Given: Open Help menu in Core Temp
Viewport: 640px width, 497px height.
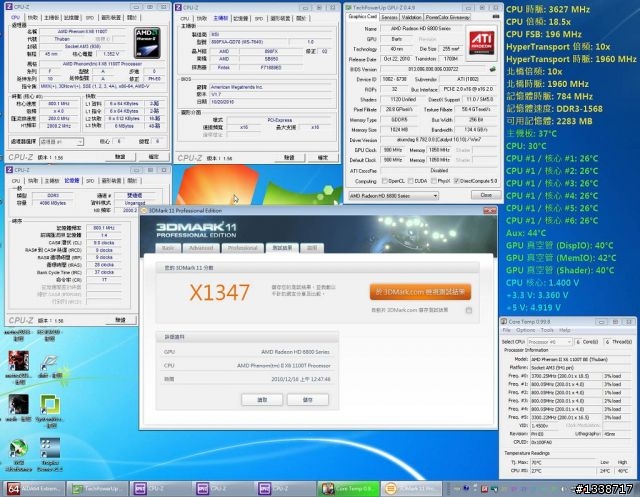Looking at the screenshot, I should coord(565,330).
